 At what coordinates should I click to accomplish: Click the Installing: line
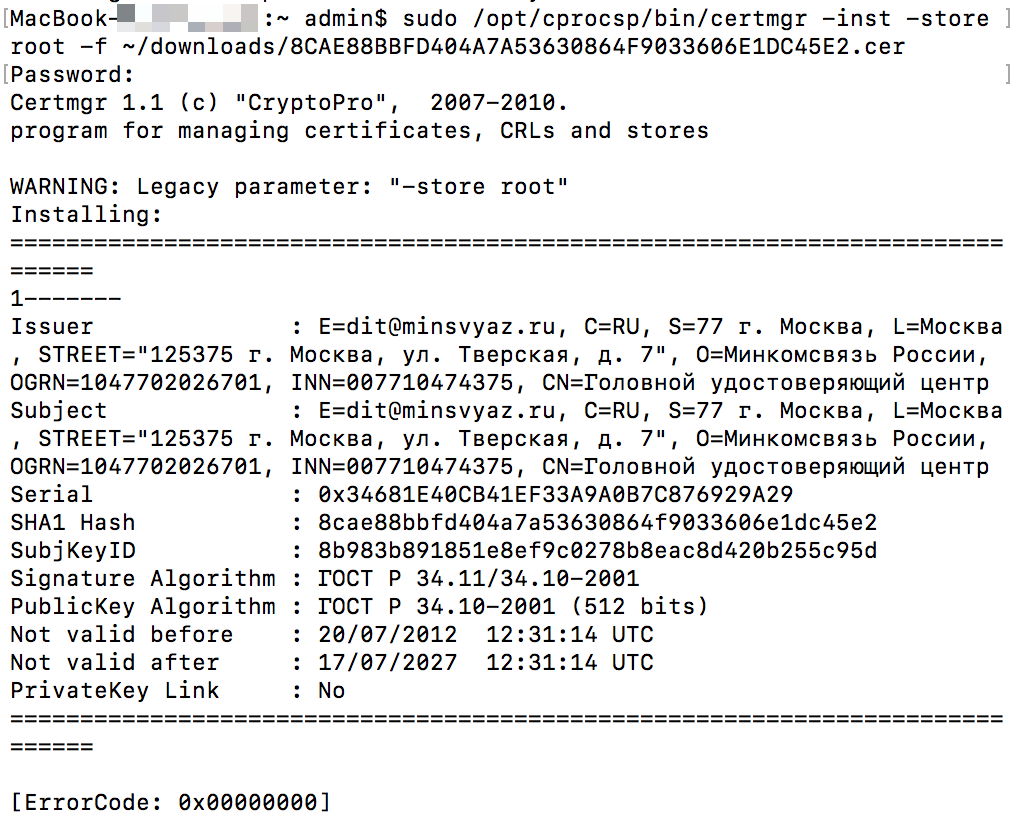(86, 215)
